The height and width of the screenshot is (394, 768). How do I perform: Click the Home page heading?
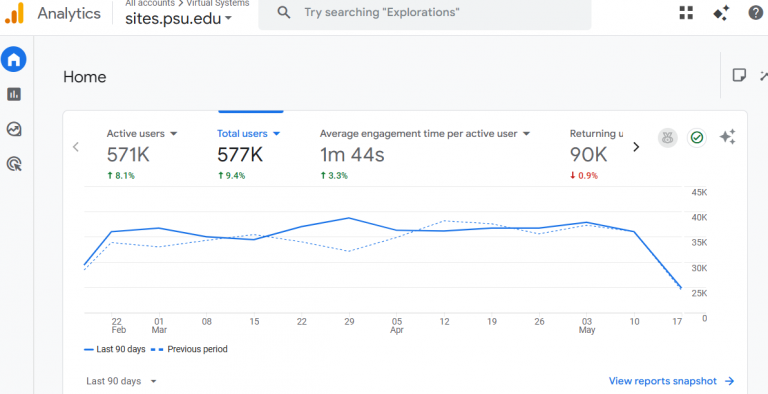[85, 77]
